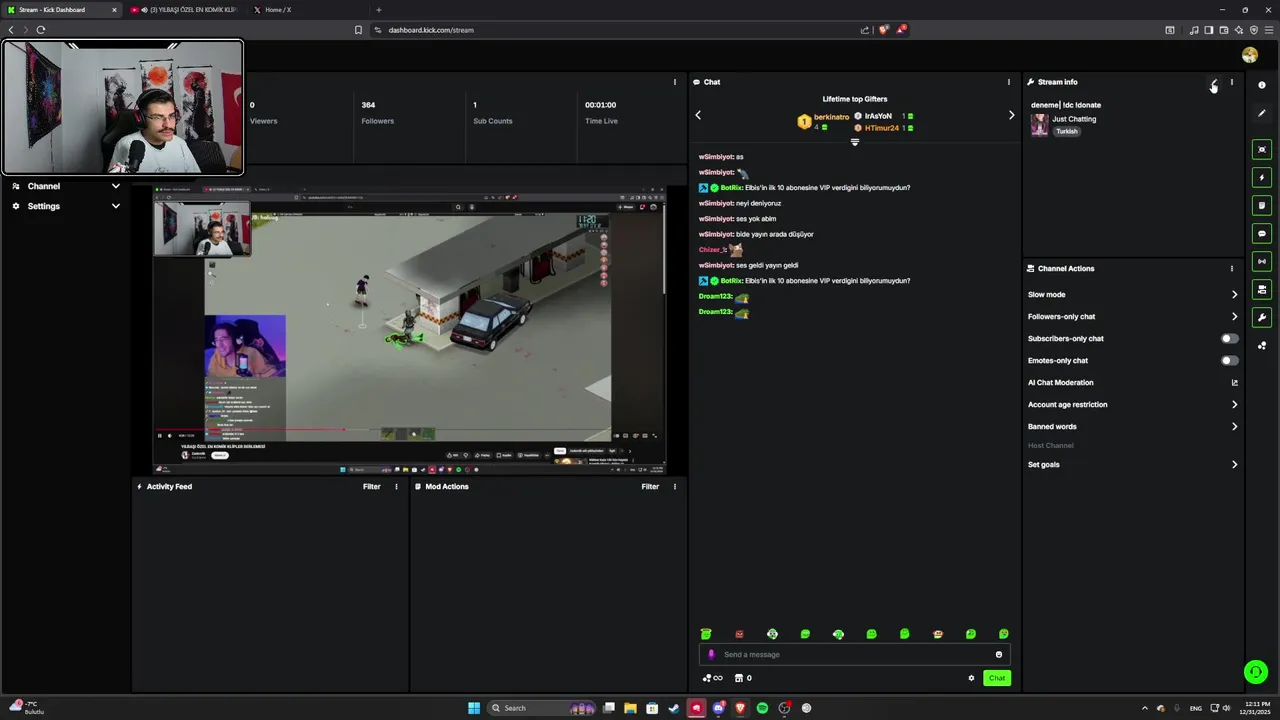Open Windows Start menu
Viewport: 1280px width, 720px height.
point(474,708)
